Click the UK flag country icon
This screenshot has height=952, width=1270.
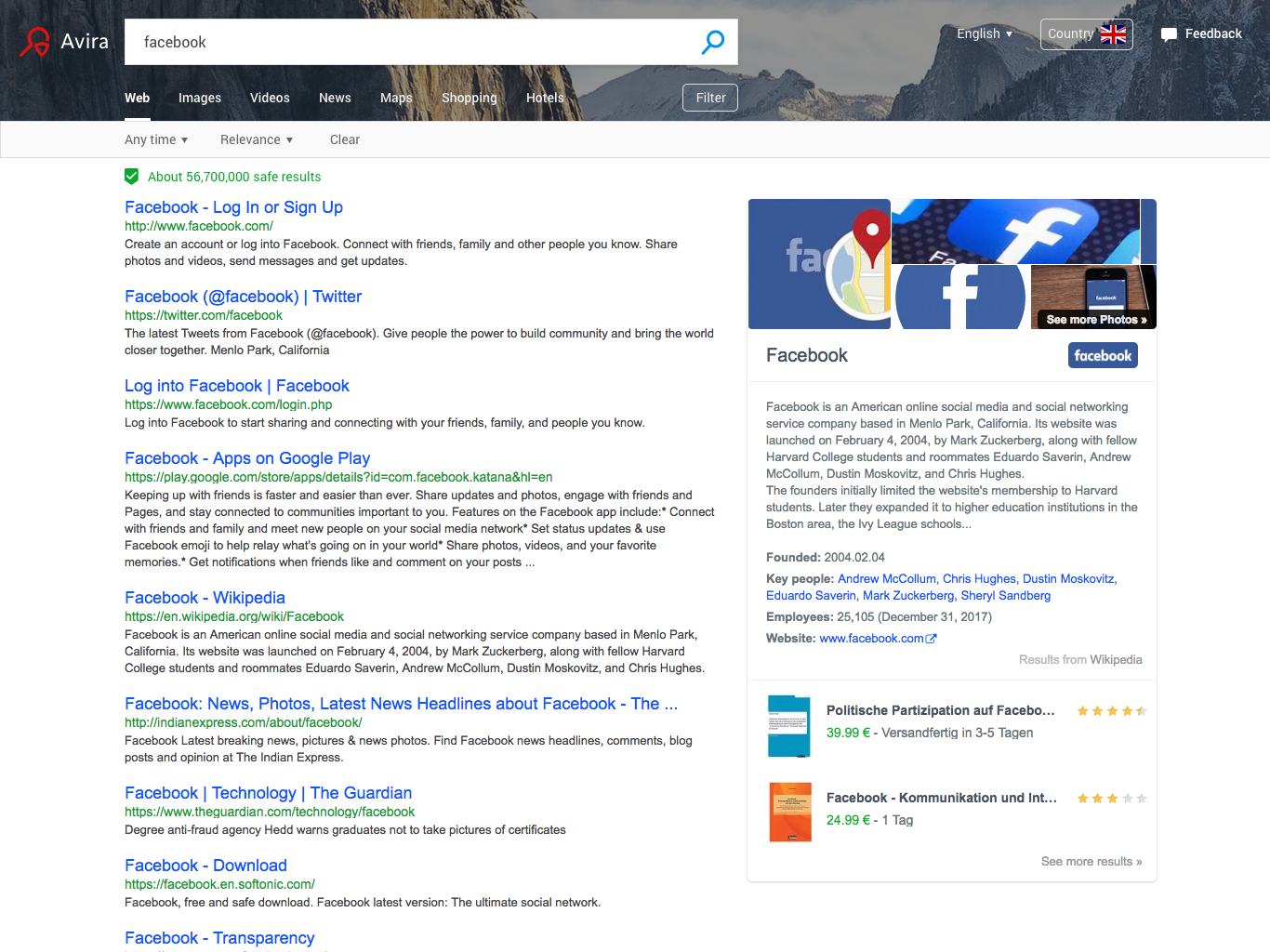(x=1113, y=34)
